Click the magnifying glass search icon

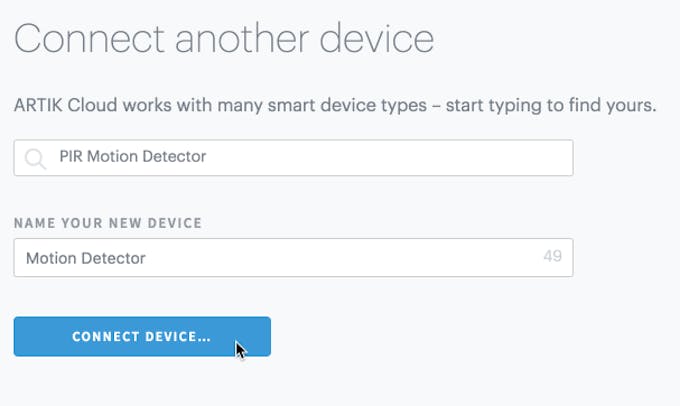35,159
